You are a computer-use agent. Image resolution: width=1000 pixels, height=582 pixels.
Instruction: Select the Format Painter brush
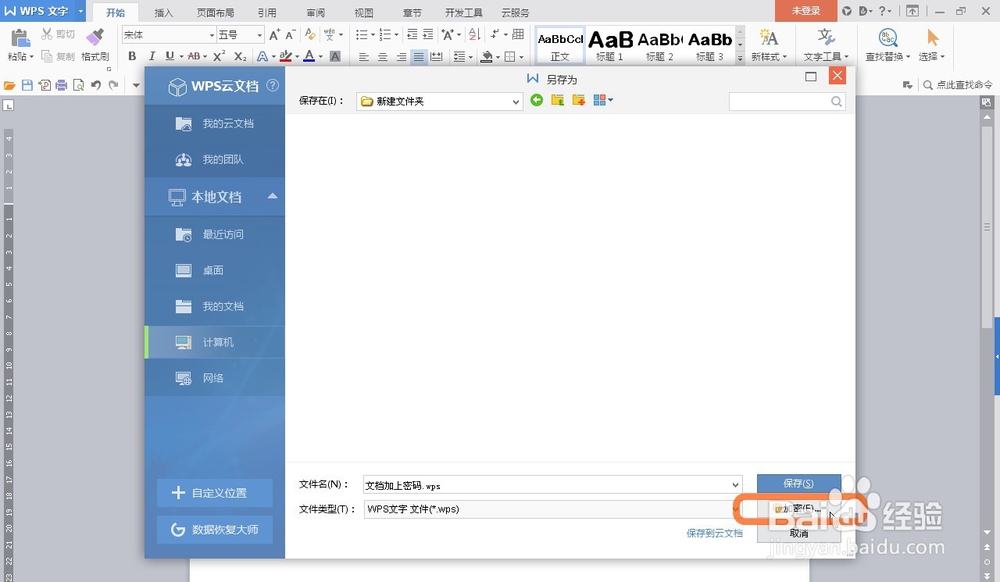click(x=95, y=38)
